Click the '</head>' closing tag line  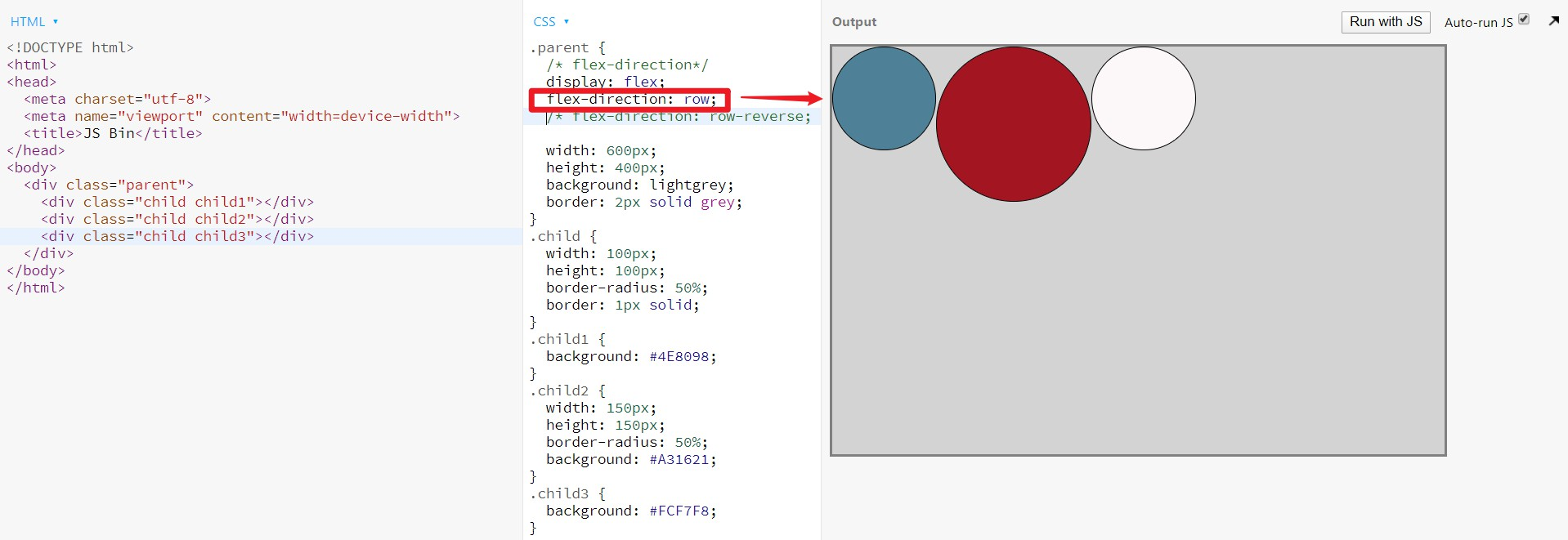36,151
